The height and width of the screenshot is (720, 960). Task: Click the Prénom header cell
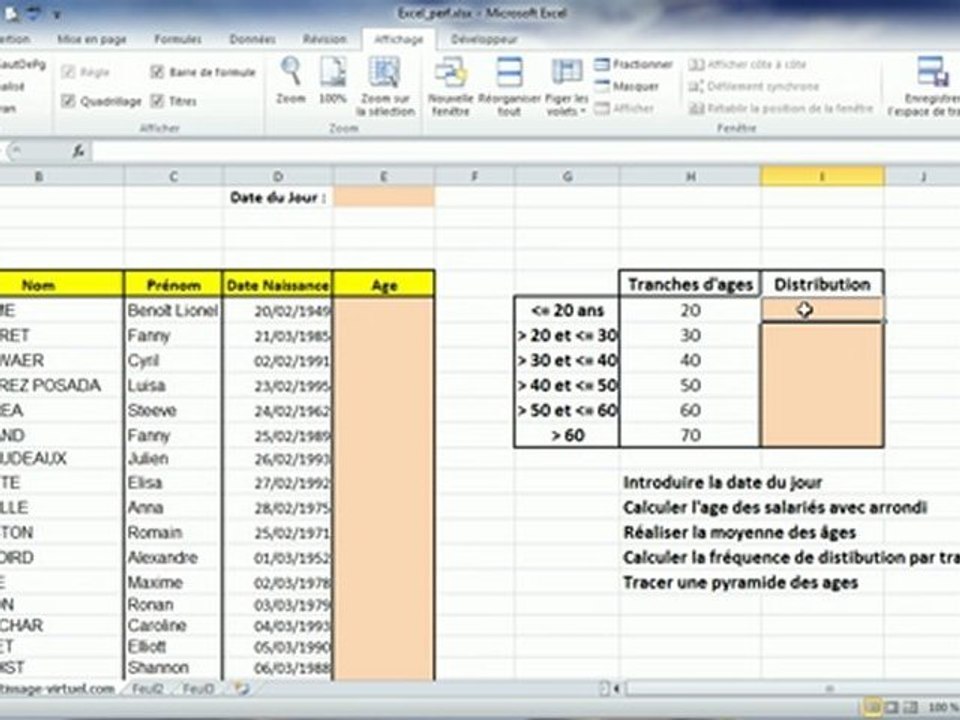tap(173, 285)
